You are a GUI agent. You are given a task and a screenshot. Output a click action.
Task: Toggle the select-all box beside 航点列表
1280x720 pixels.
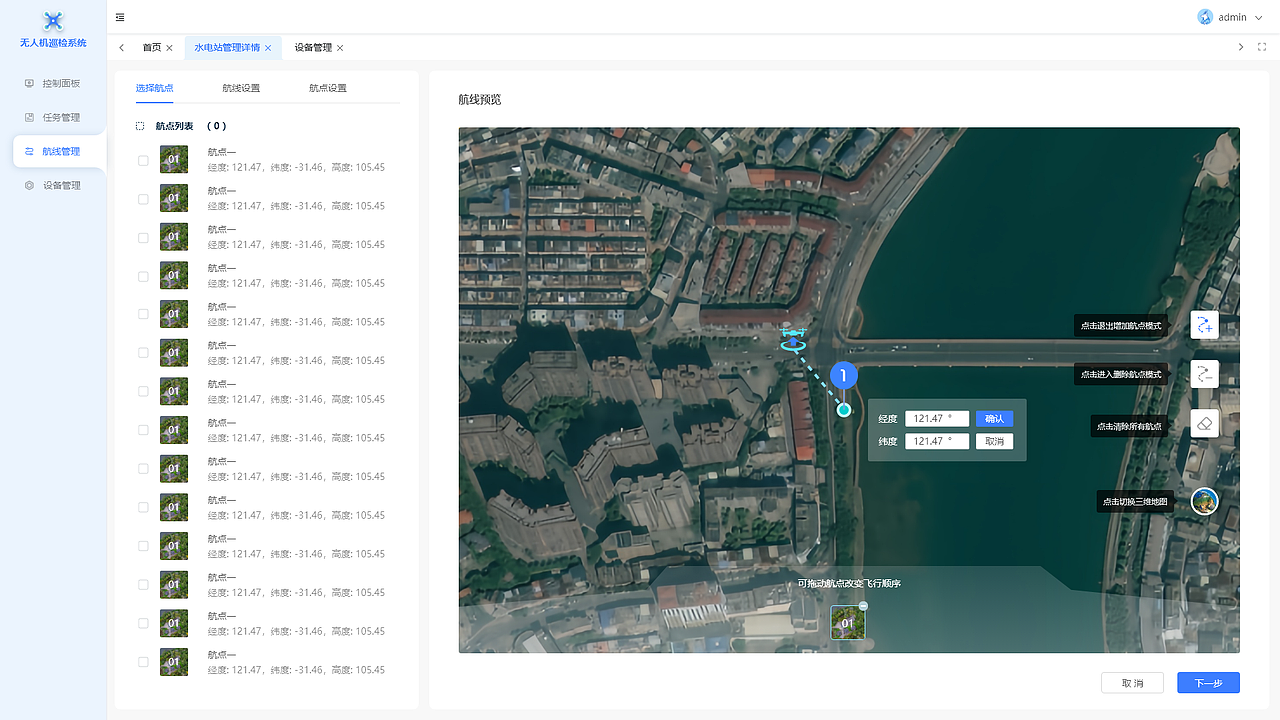click(x=140, y=126)
